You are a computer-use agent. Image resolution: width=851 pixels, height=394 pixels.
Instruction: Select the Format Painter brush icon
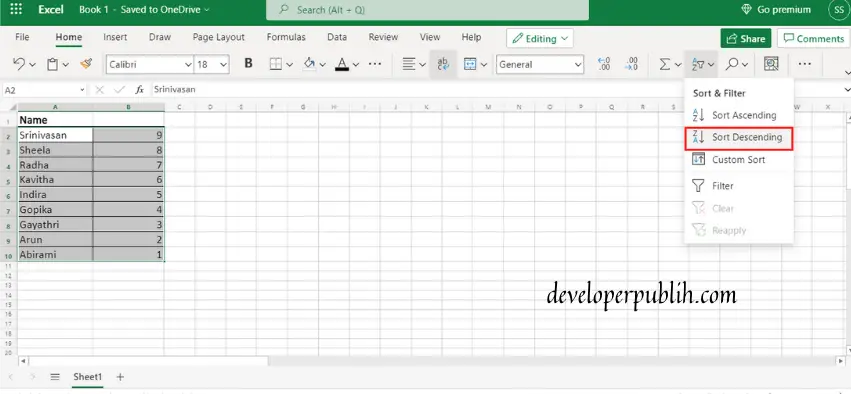coord(86,64)
